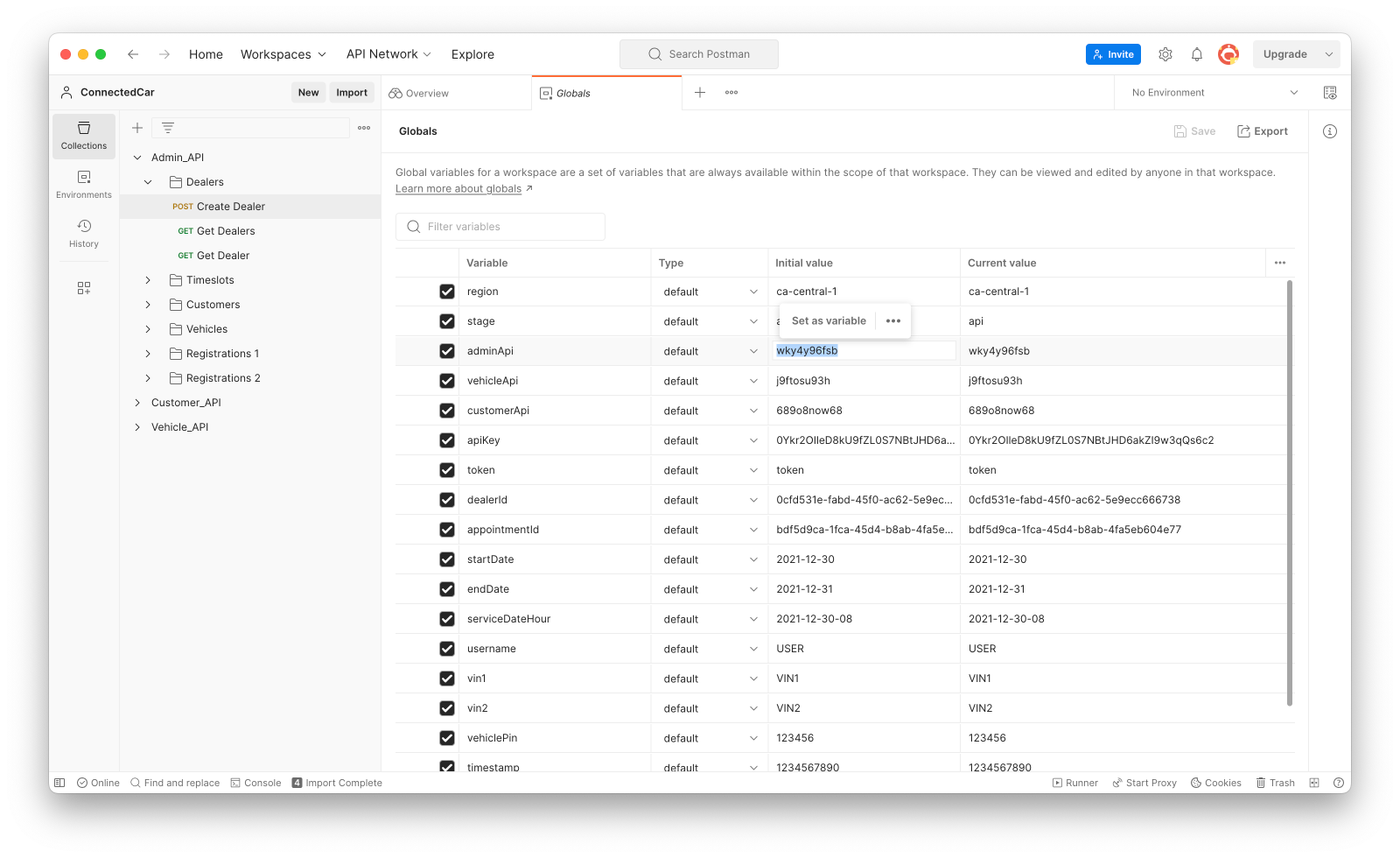Open Trash from status bar
This screenshot has height=858, width=1400.
1276,783
